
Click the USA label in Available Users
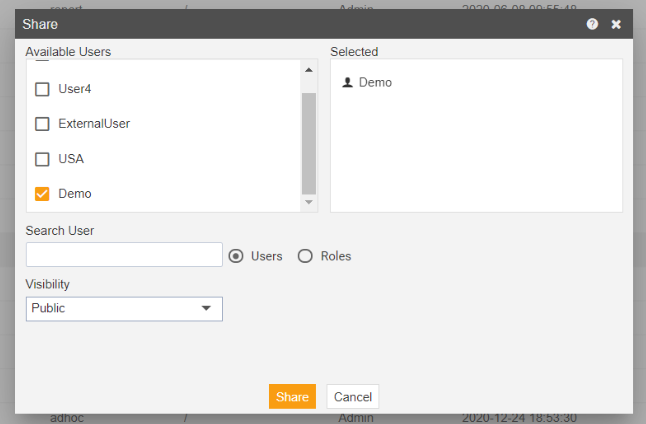(71, 159)
